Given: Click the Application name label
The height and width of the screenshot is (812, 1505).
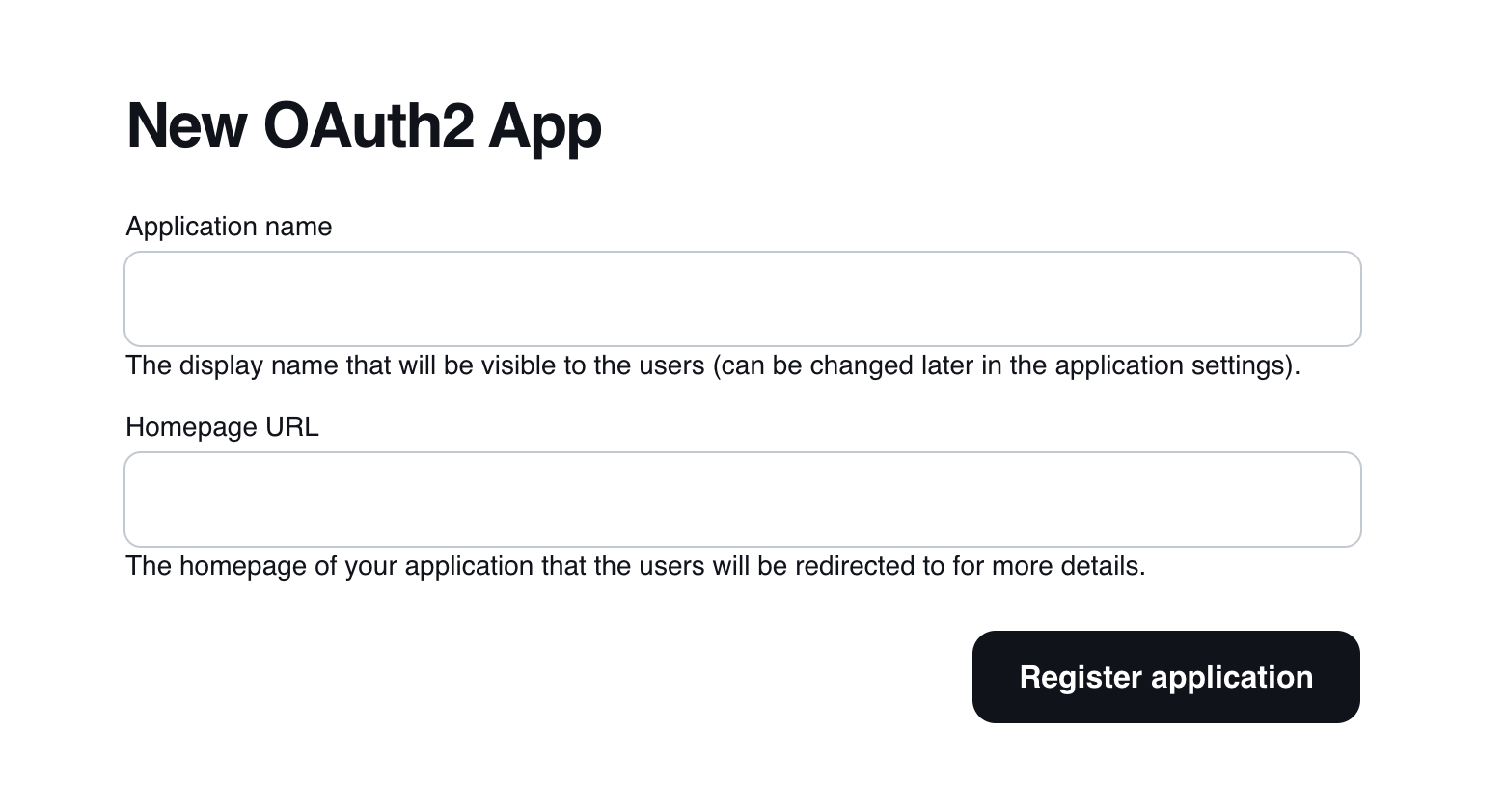Looking at the screenshot, I should pos(229,226).
